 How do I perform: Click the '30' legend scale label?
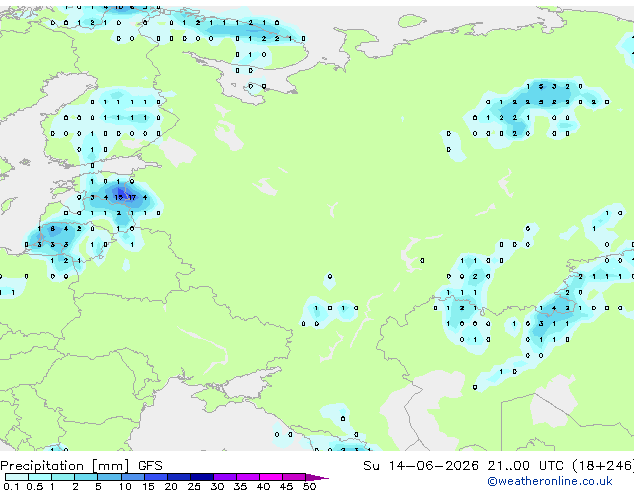point(217,486)
